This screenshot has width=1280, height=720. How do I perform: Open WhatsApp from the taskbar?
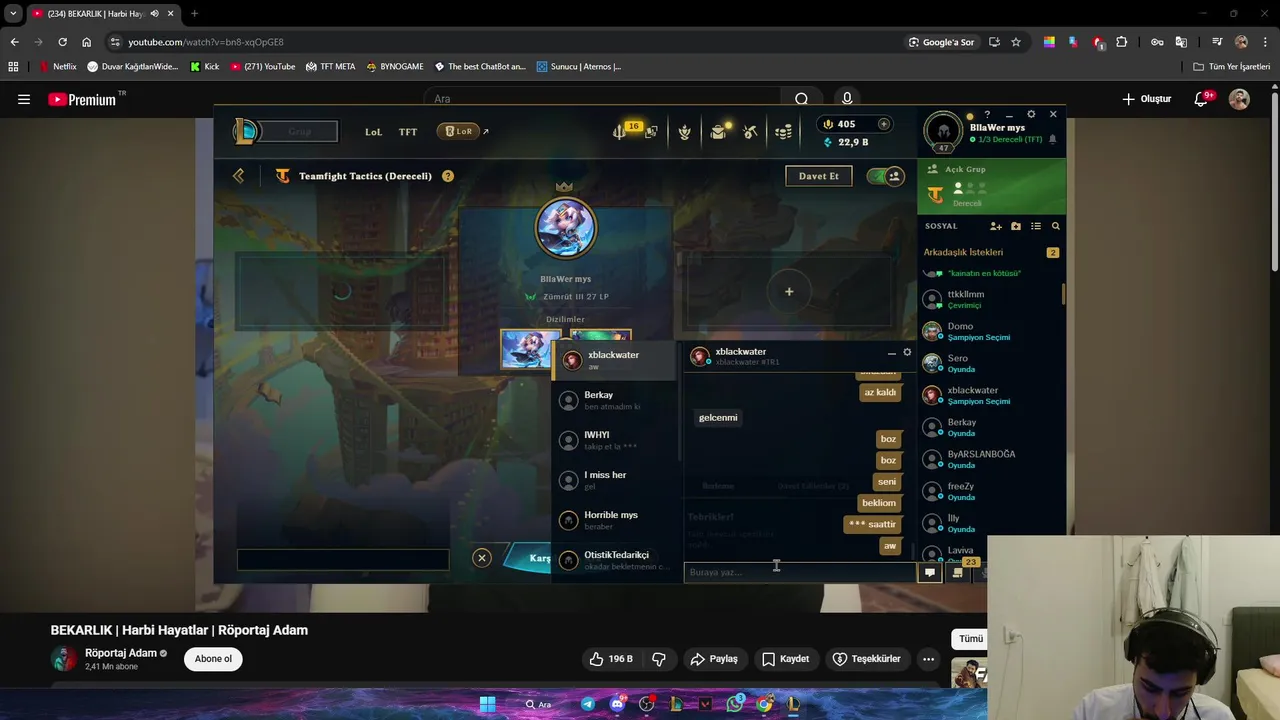tap(735, 704)
